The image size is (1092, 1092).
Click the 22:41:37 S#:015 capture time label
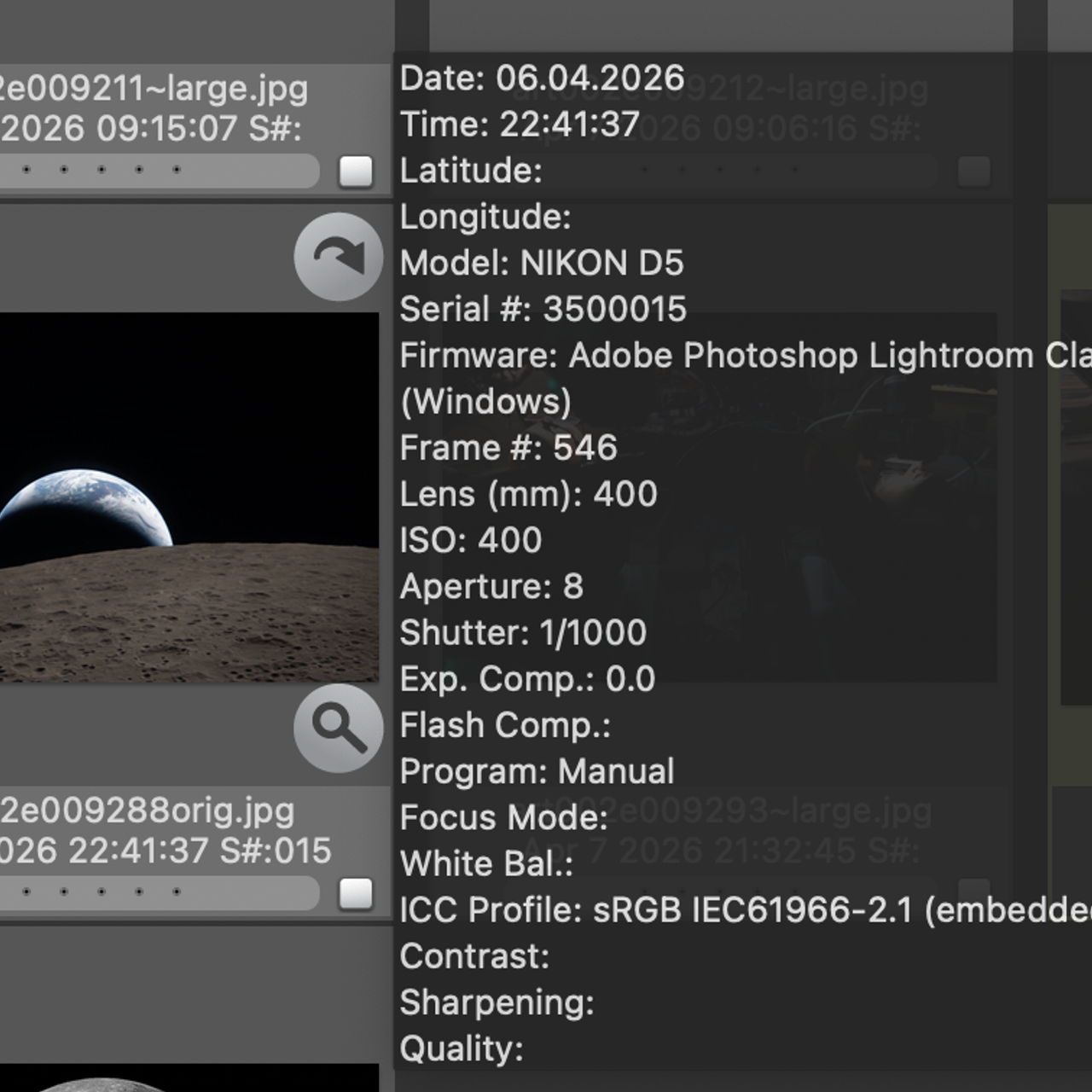coord(166,851)
